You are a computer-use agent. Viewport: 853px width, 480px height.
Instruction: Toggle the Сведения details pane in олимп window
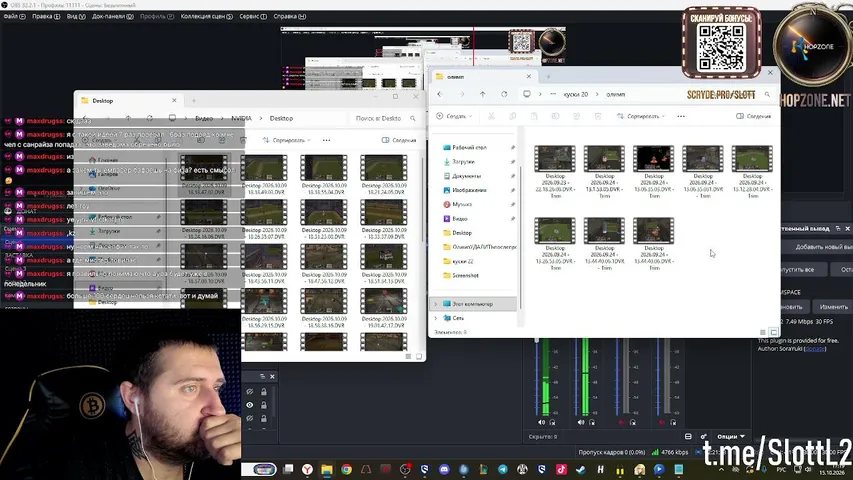point(753,116)
